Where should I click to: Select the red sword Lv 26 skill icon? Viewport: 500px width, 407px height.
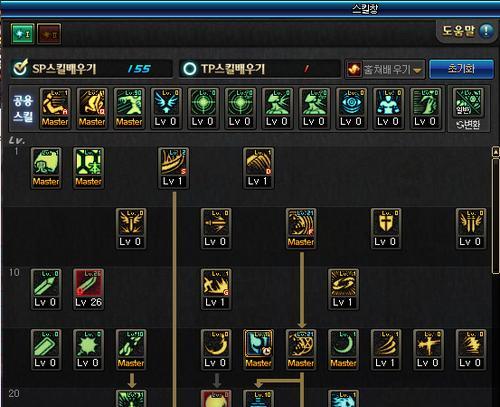point(88,289)
